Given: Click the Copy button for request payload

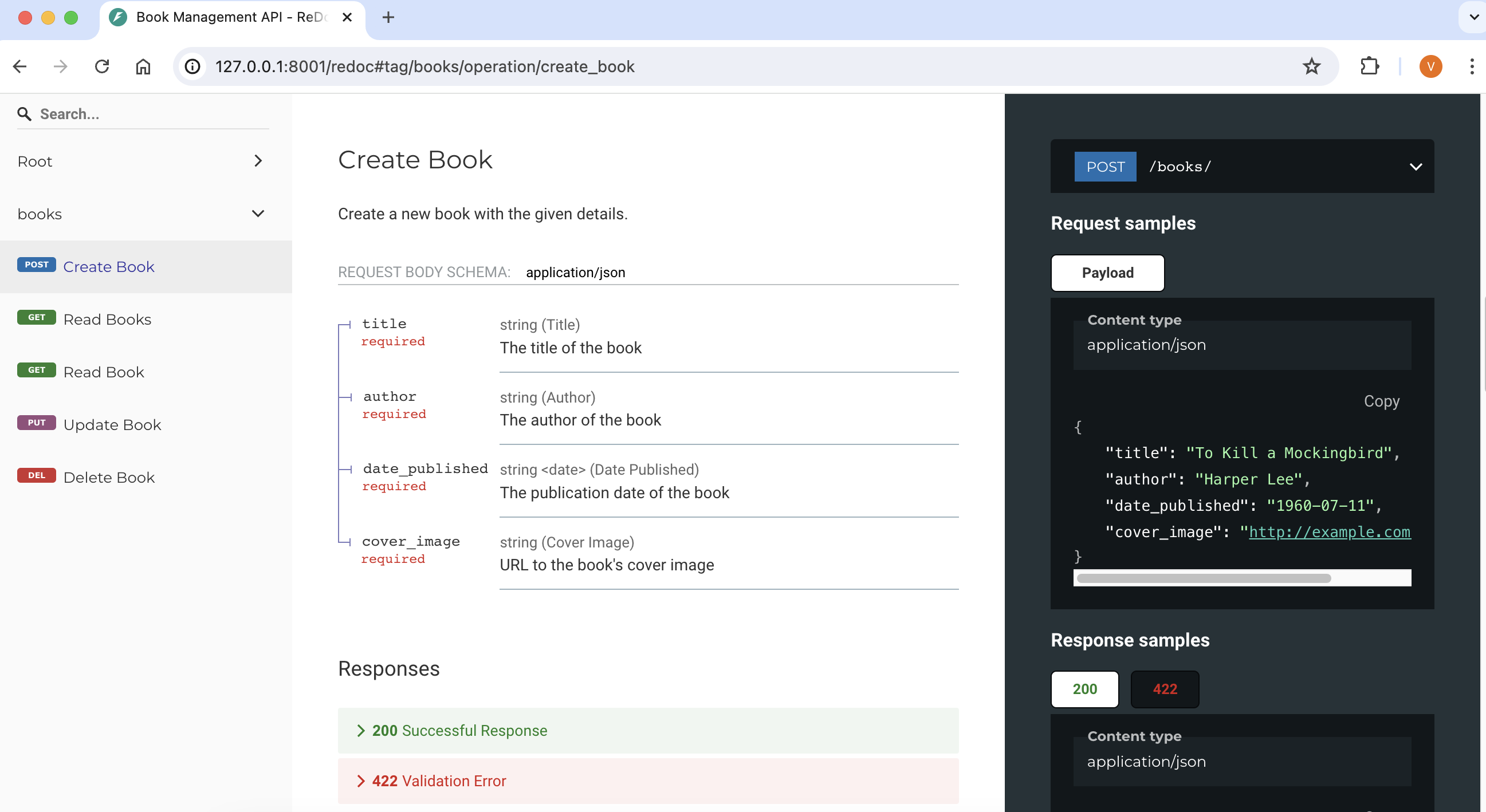Looking at the screenshot, I should coord(1382,401).
